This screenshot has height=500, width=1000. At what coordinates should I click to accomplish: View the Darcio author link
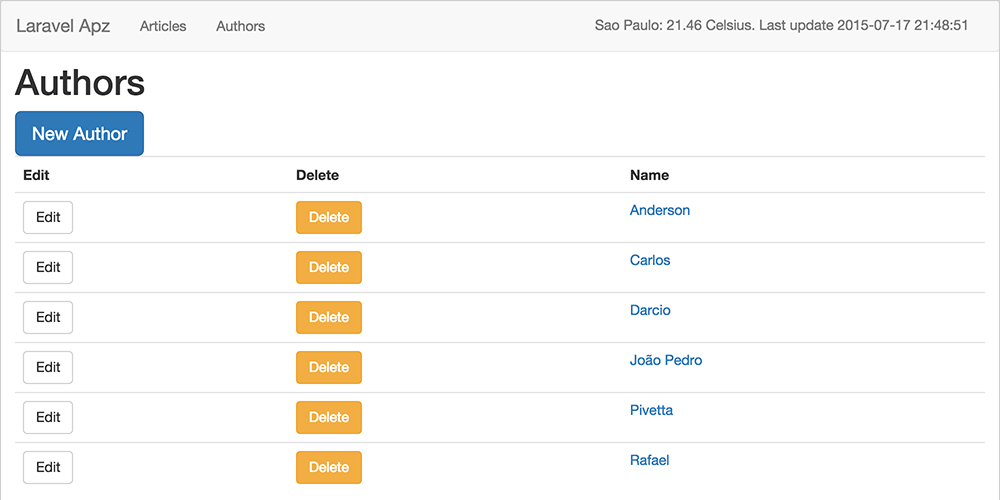(650, 310)
